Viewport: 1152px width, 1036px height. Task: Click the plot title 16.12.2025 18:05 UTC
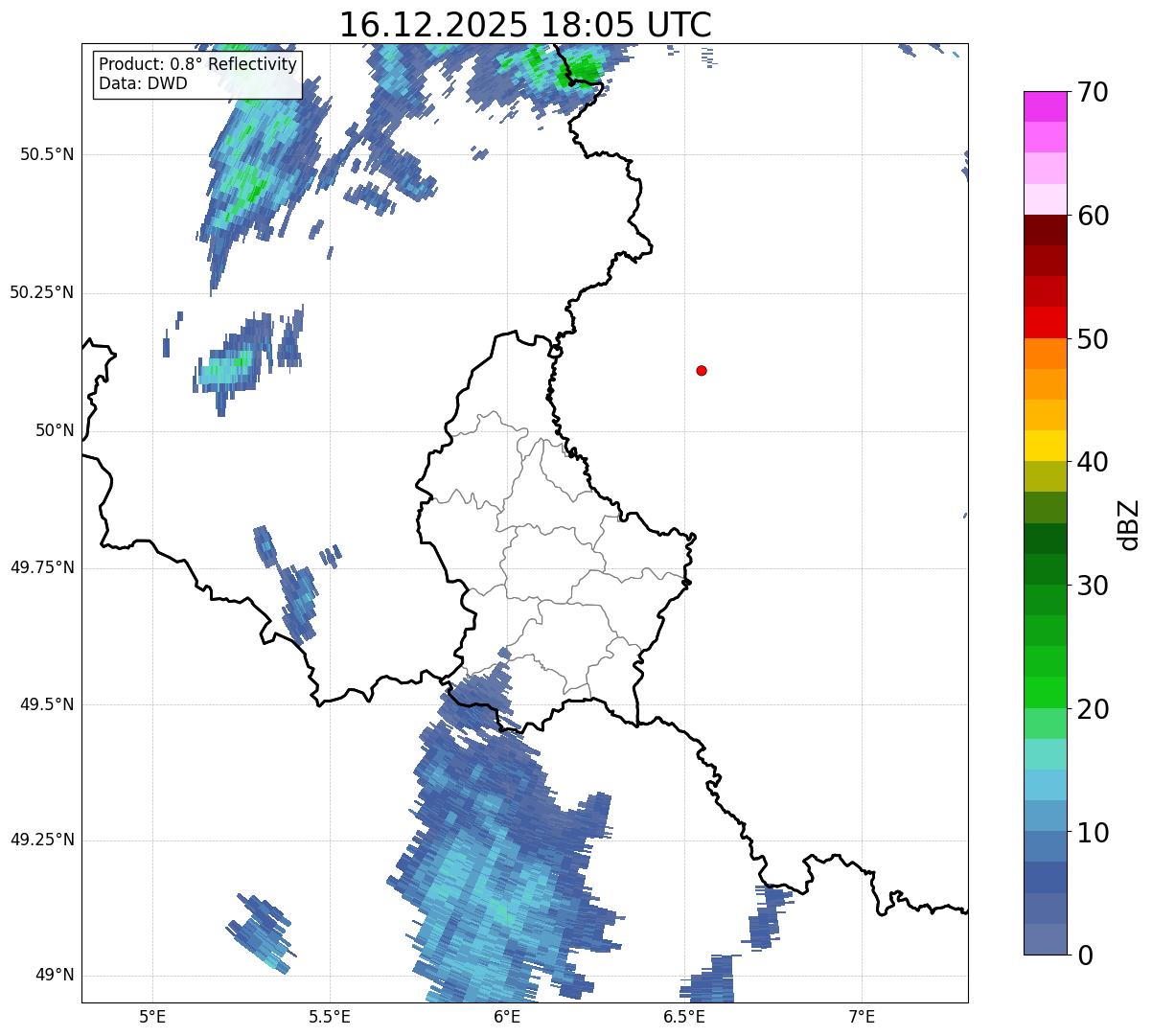click(x=525, y=25)
